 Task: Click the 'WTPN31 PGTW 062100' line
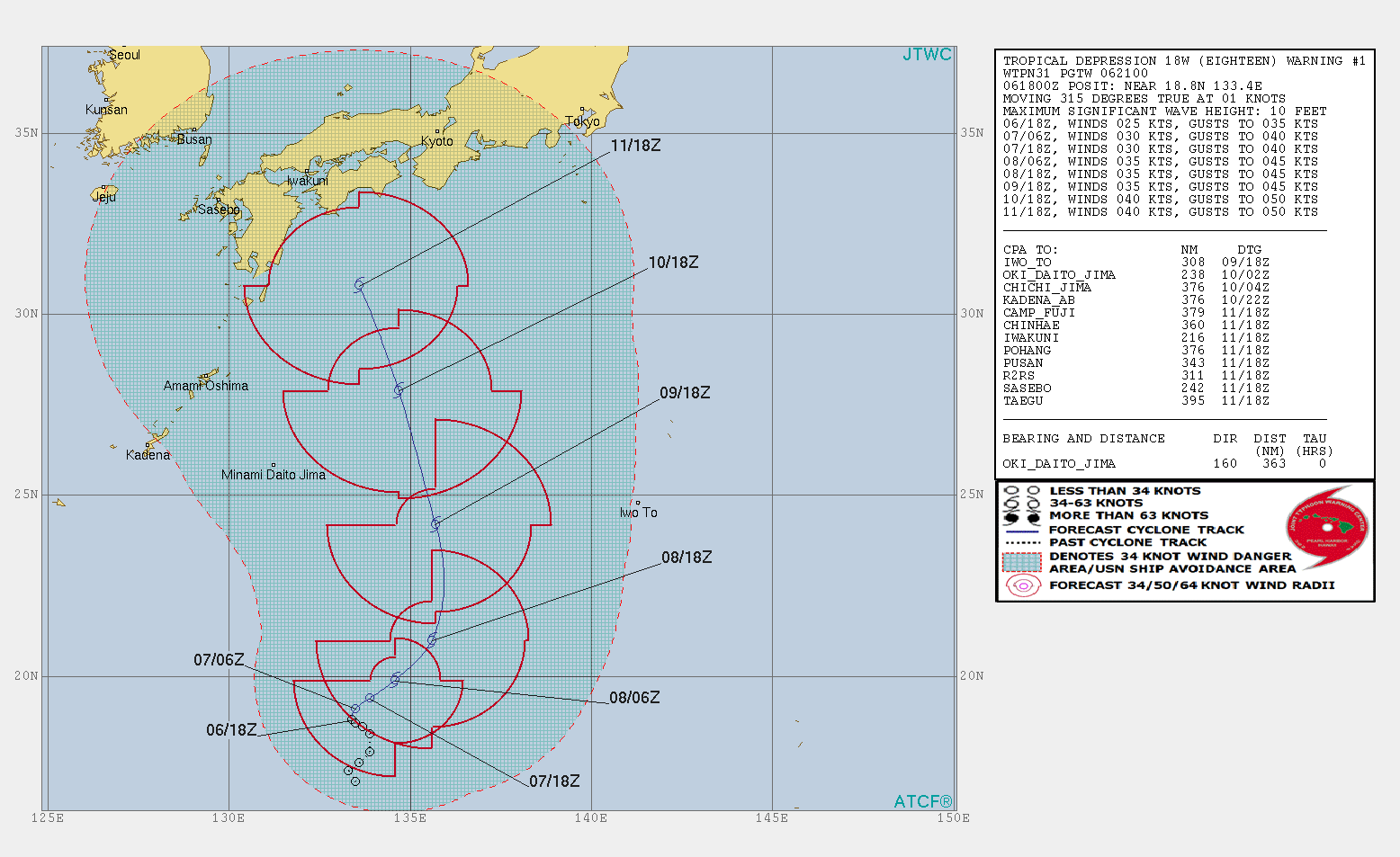[x=1075, y=74]
